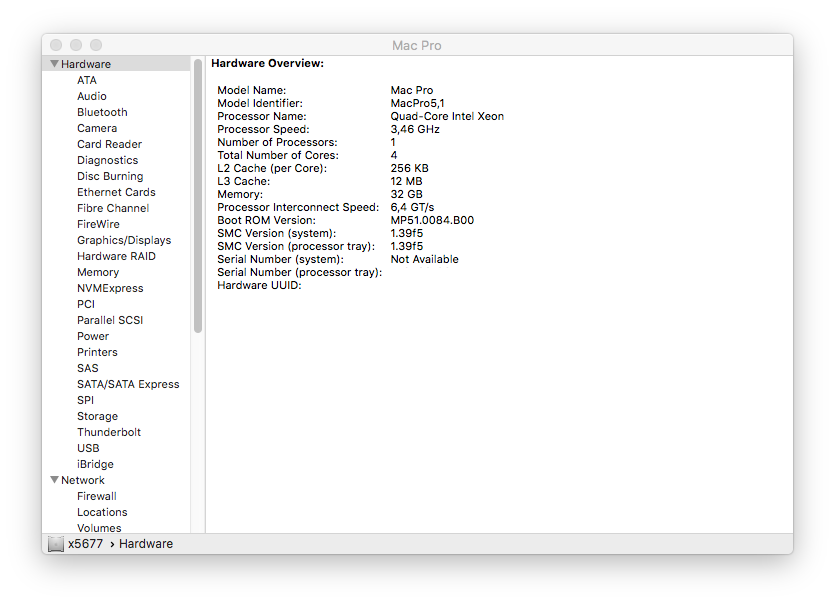Select iBridge entry
835x604 pixels.
click(x=95, y=463)
